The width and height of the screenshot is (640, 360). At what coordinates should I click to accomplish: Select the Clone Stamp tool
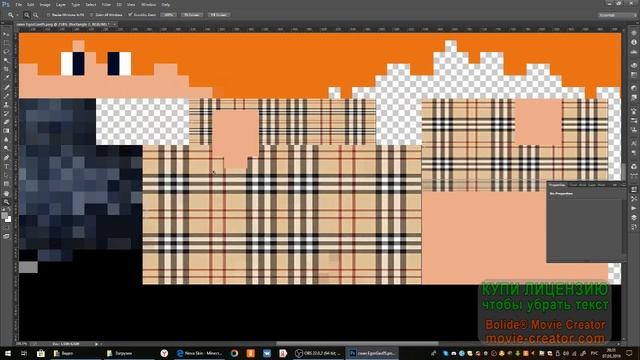[x=6, y=104]
